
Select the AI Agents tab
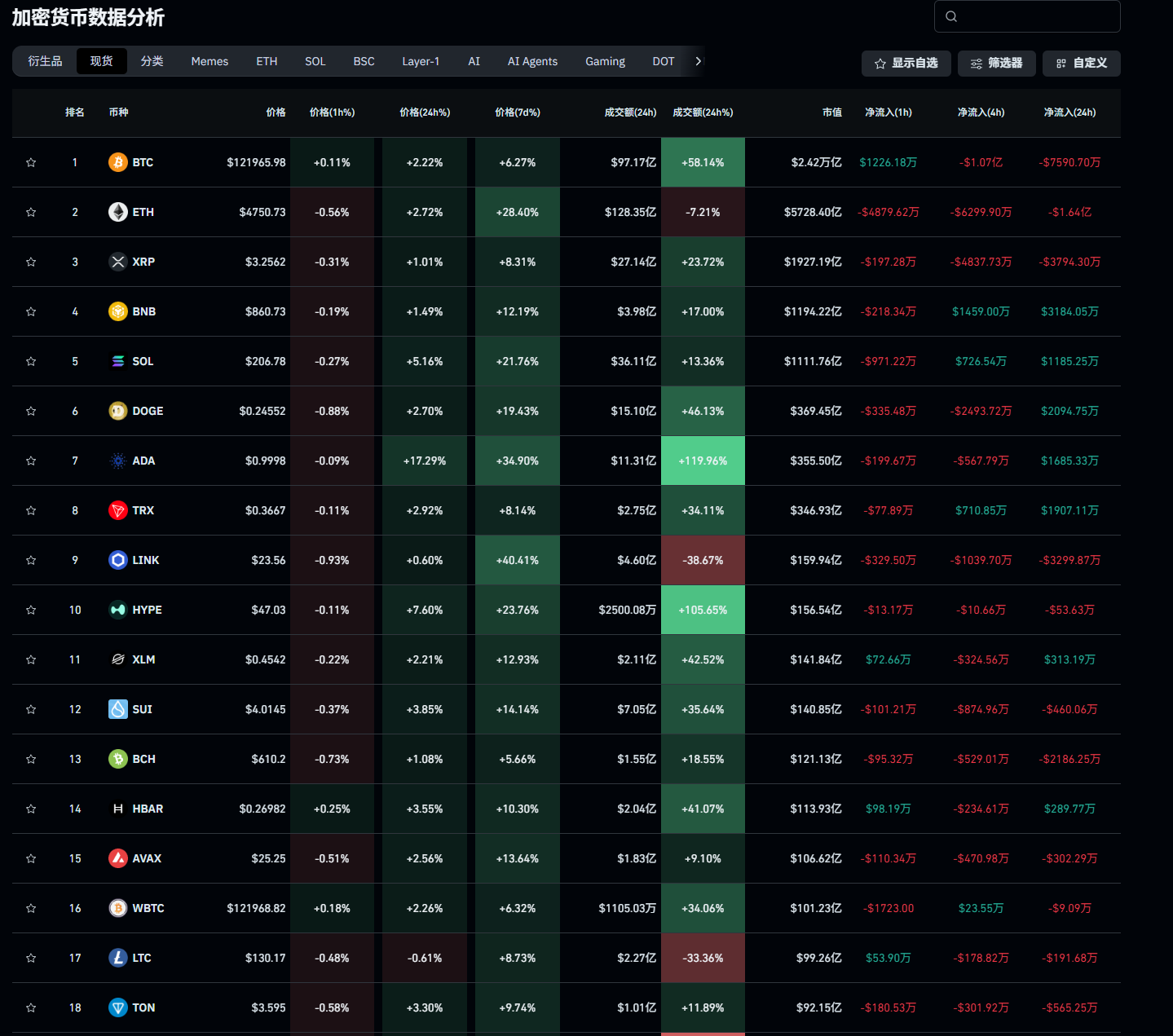(532, 61)
